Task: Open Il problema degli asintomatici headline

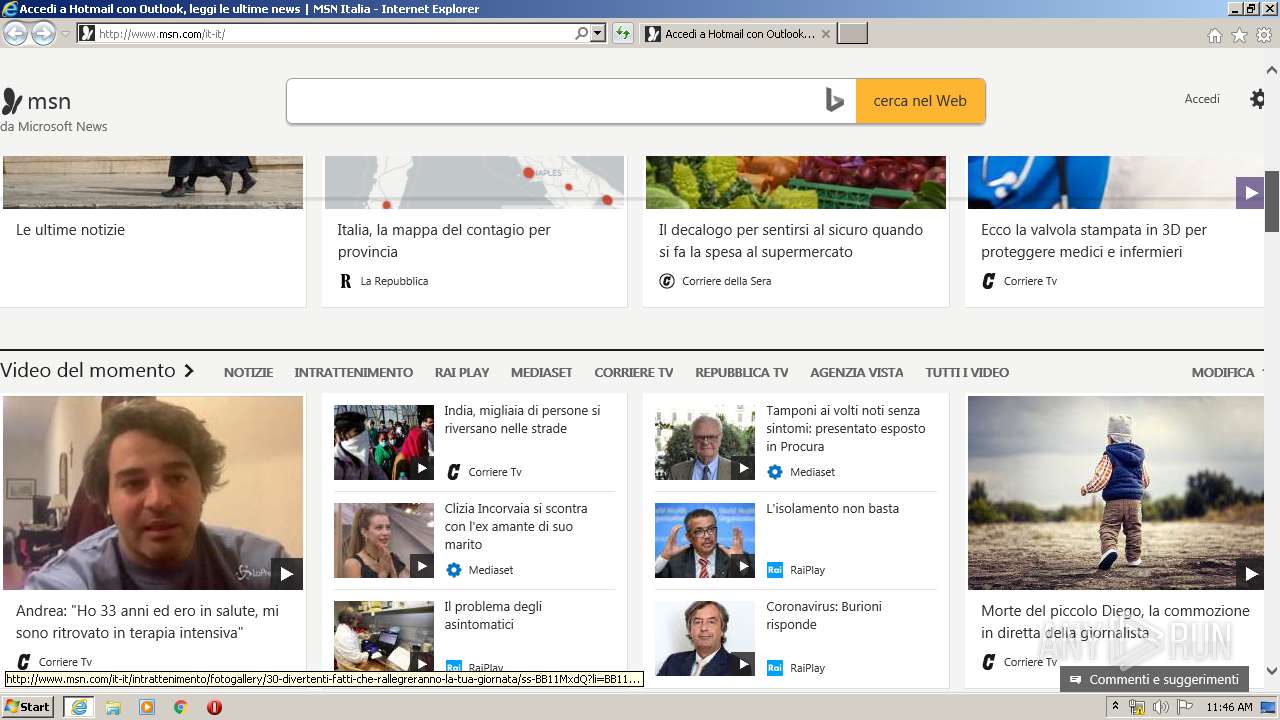Action: point(493,616)
